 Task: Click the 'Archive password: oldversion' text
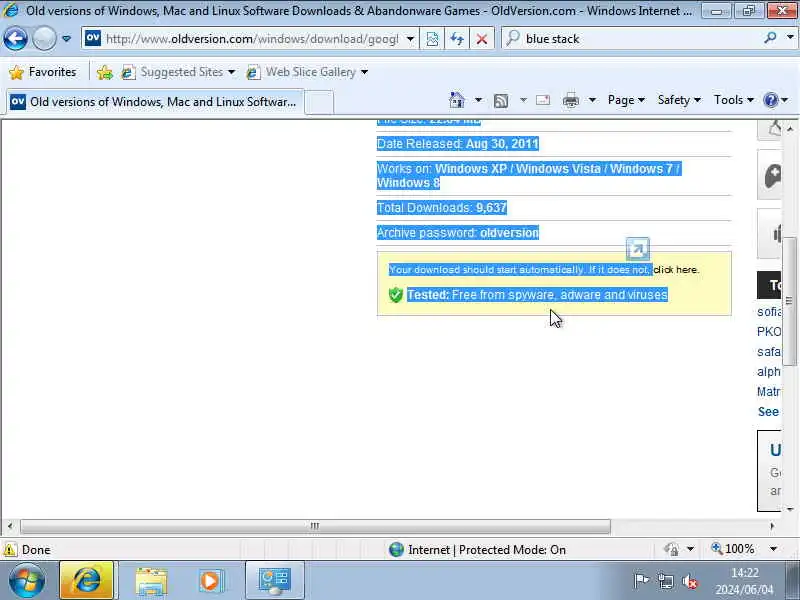(458, 233)
